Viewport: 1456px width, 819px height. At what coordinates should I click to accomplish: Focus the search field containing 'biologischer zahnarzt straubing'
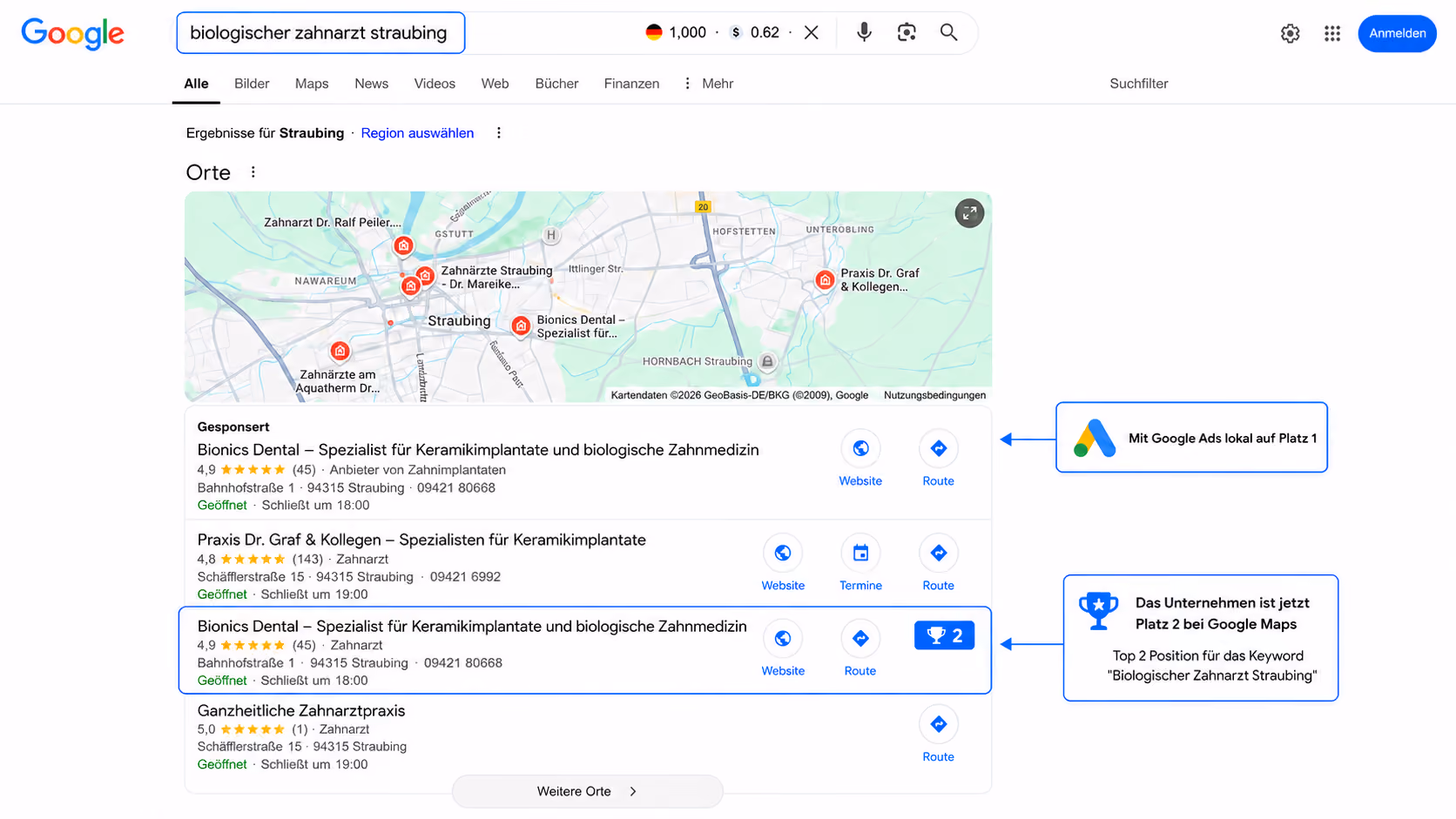(x=320, y=33)
